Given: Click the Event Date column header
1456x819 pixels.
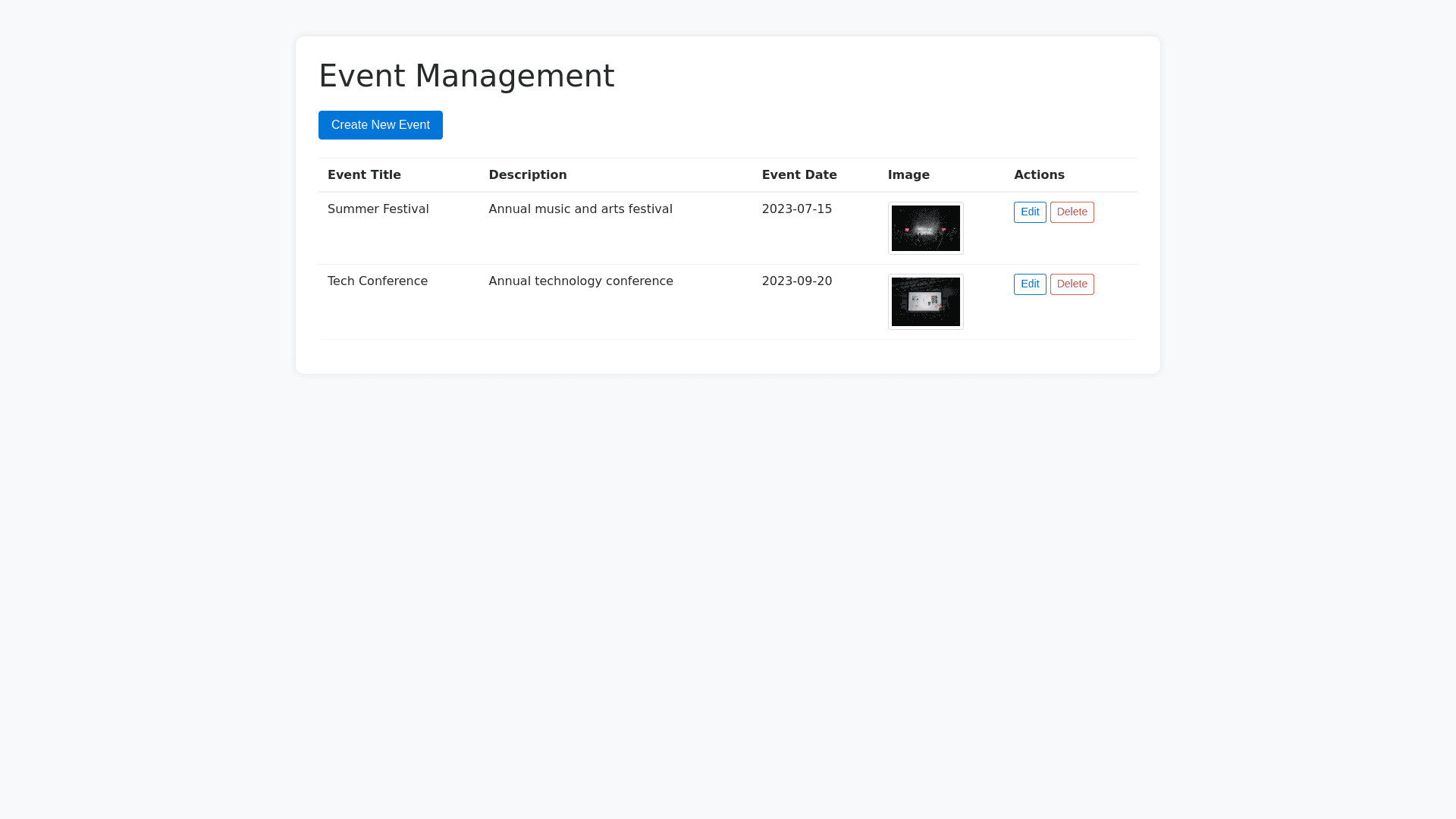Looking at the screenshot, I should [799, 175].
